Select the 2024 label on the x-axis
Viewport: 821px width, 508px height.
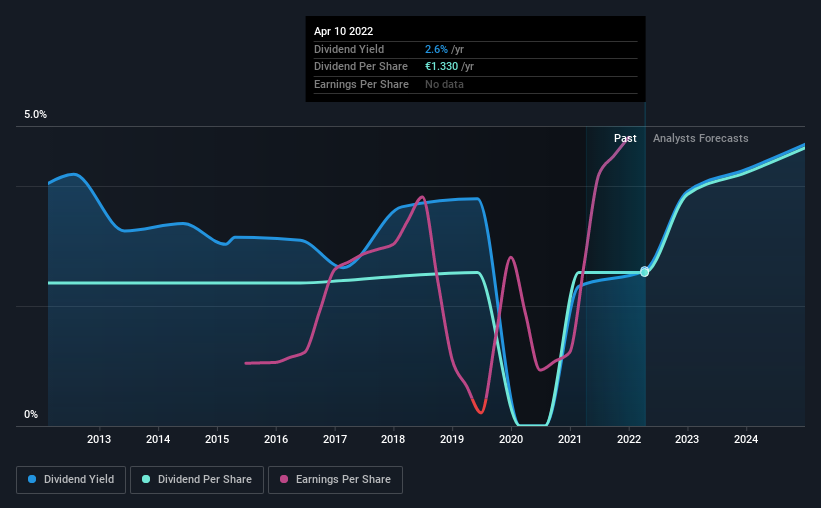tap(746, 439)
